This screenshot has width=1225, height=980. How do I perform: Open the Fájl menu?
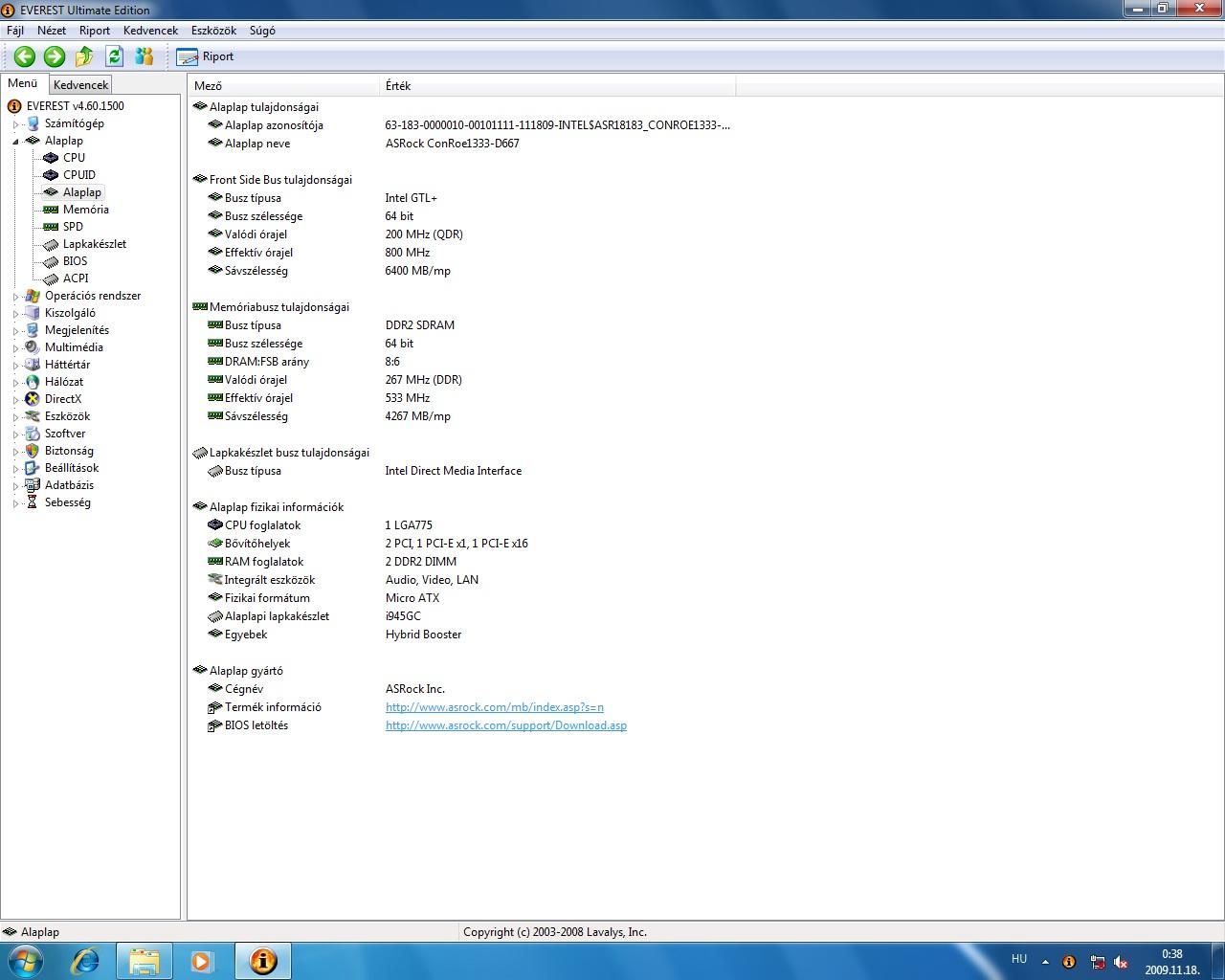pos(15,31)
